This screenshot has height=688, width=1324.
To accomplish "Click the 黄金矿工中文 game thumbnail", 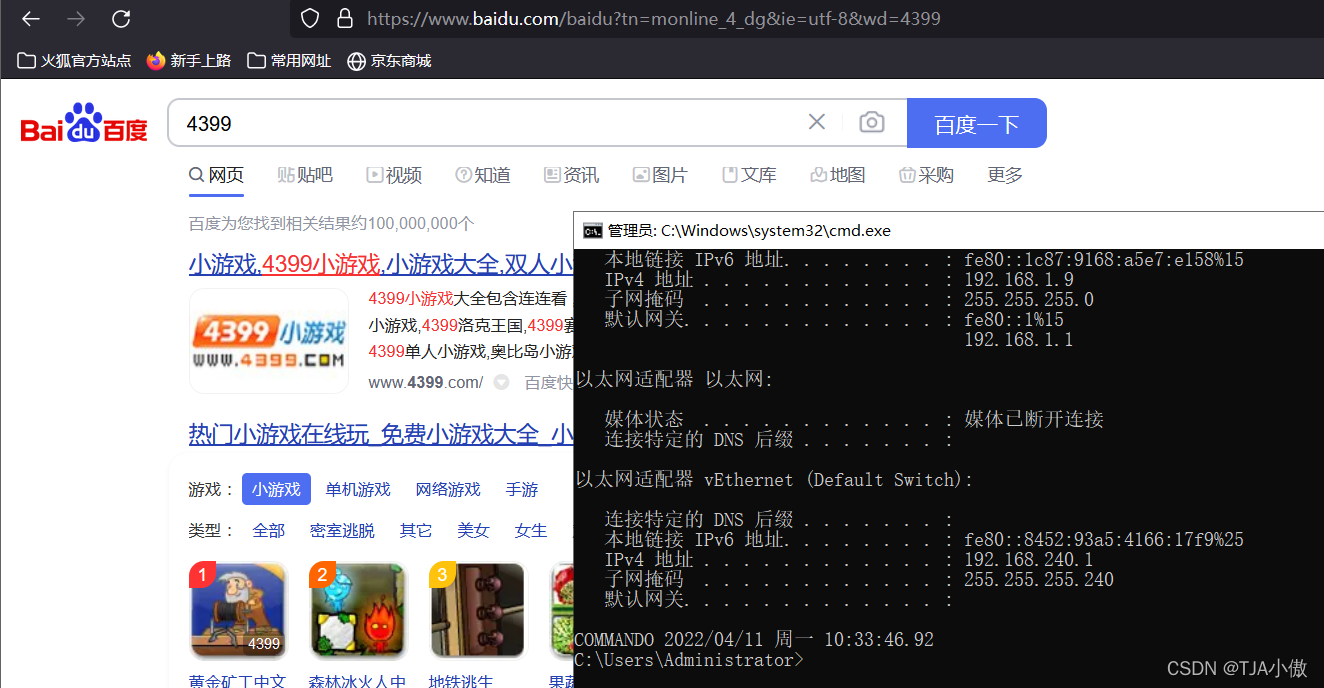I will click(x=238, y=610).
